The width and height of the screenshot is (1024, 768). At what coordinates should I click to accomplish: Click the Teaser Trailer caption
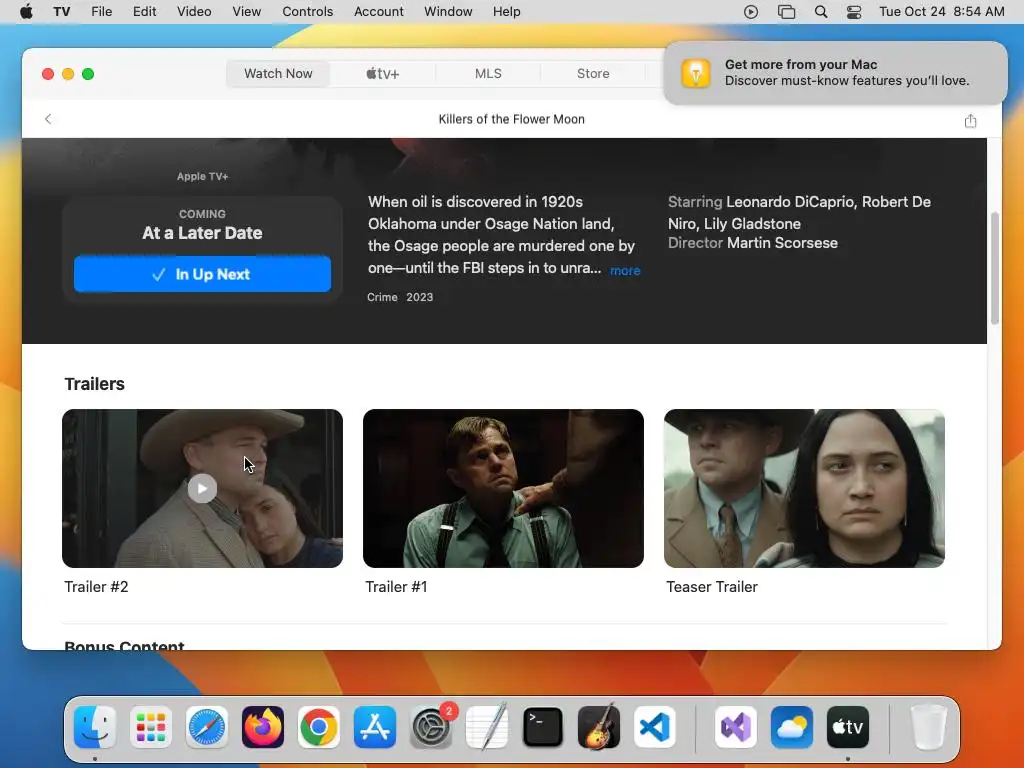pyautogui.click(x=712, y=586)
